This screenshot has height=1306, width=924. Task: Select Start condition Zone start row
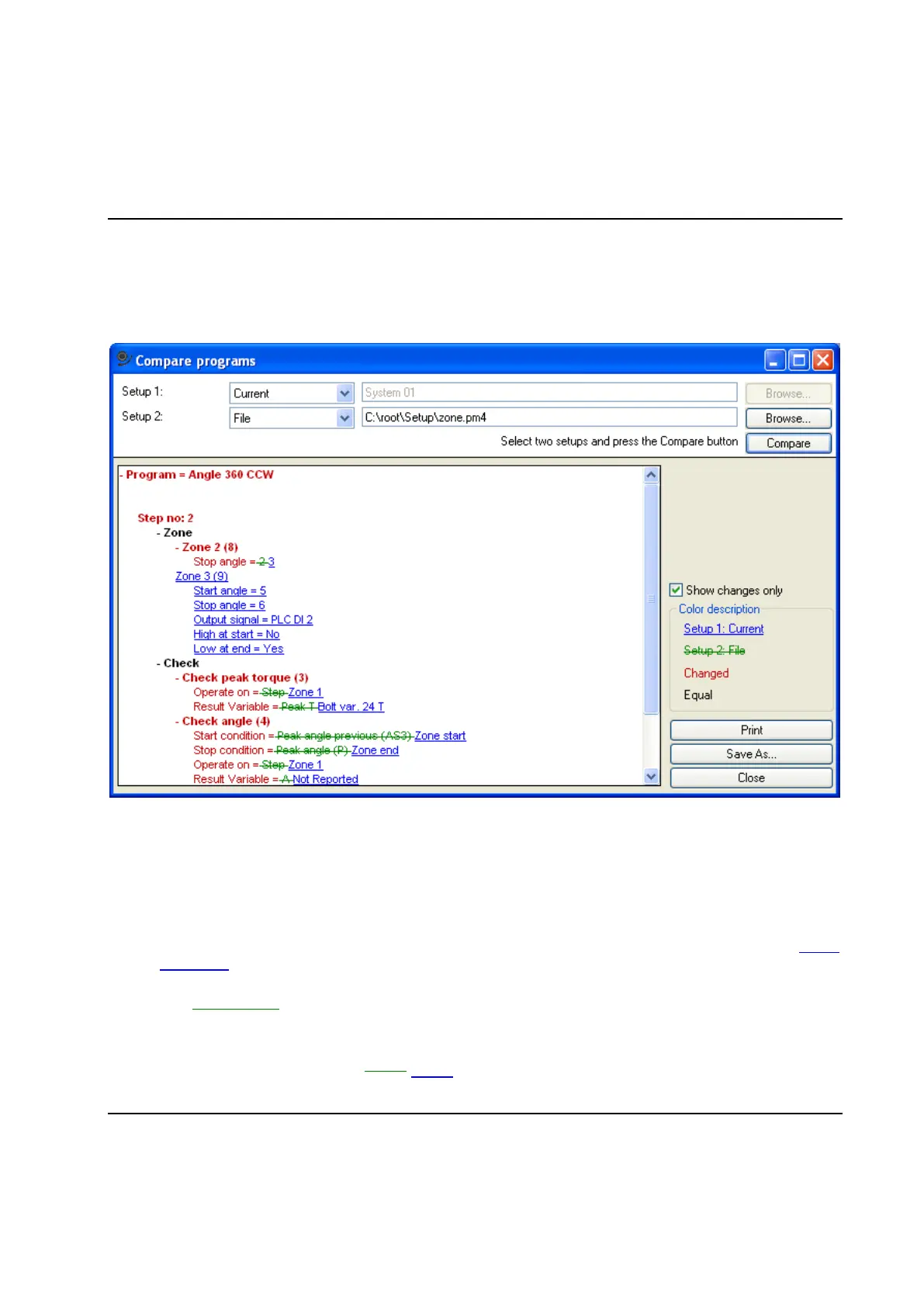[x=330, y=736]
